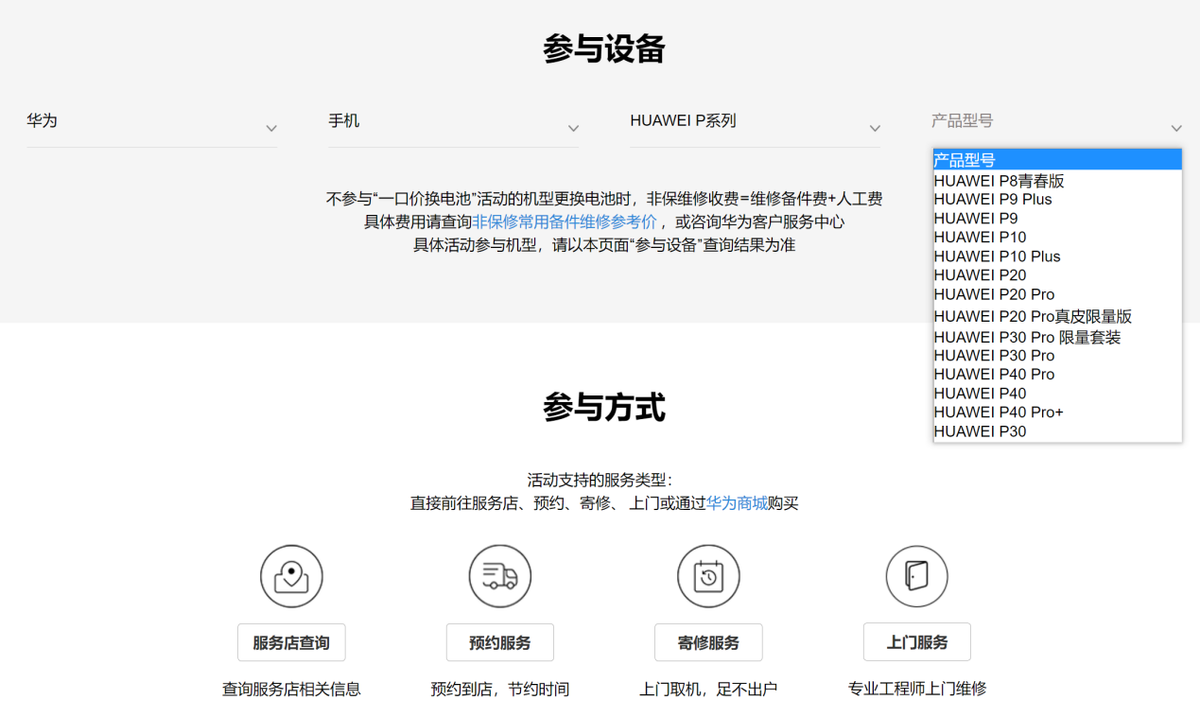The height and width of the screenshot is (721, 1200).
Task: Pick HUAWEI P40 Pro+ from the list
Action: tap(1057, 412)
